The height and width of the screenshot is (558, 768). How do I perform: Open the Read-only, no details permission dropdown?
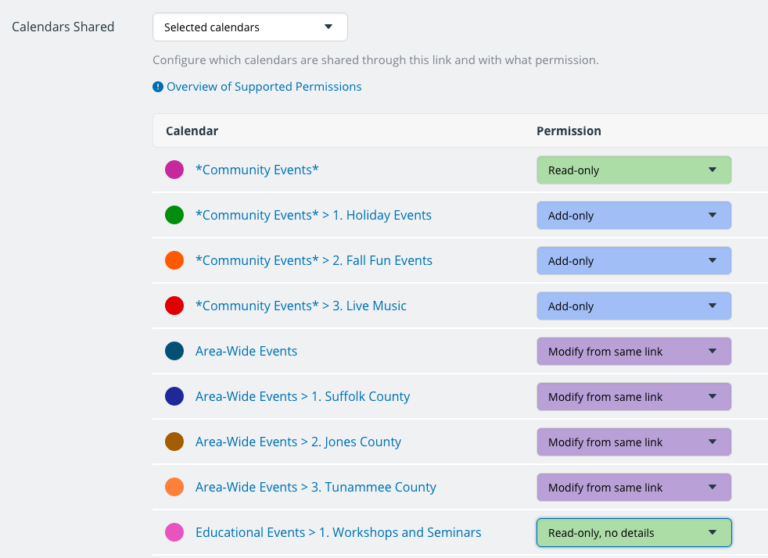point(634,533)
